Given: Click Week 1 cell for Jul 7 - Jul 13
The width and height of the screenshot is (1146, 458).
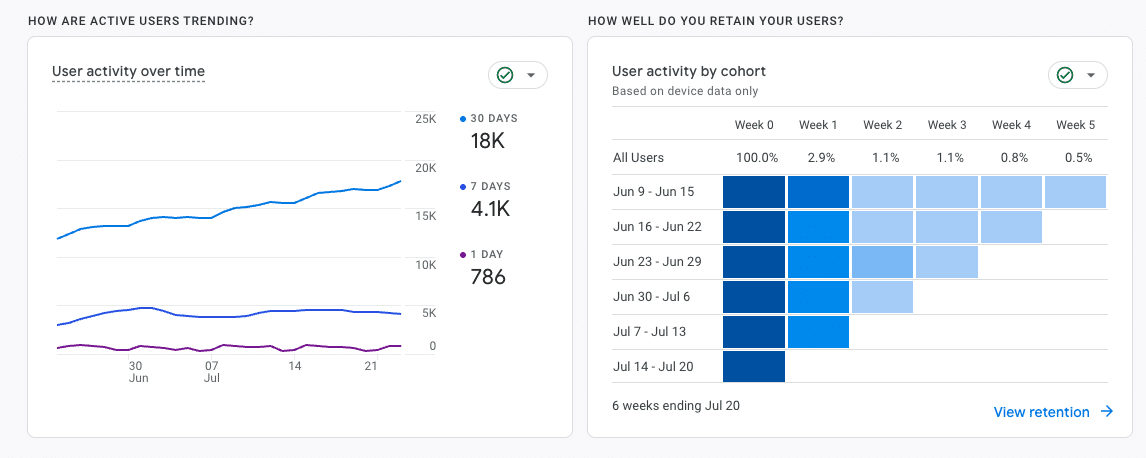Looking at the screenshot, I should tap(818, 332).
